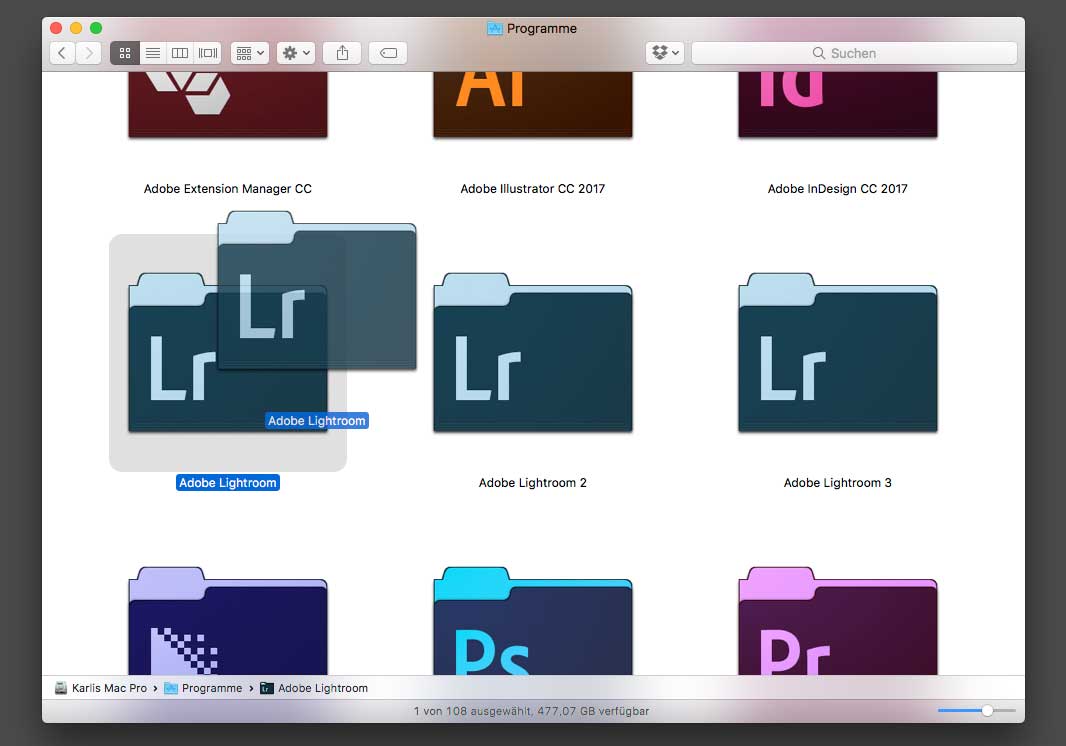Select the Adobe Lightroom 2 folder icon
This screenshot has width=1066, height=746.
point(533,353)
